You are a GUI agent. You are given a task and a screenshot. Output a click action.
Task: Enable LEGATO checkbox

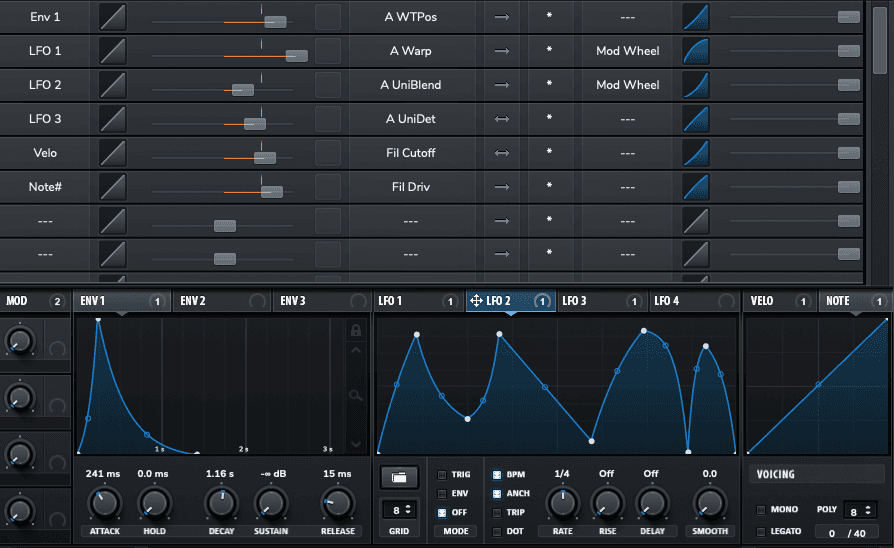(761, 531)
